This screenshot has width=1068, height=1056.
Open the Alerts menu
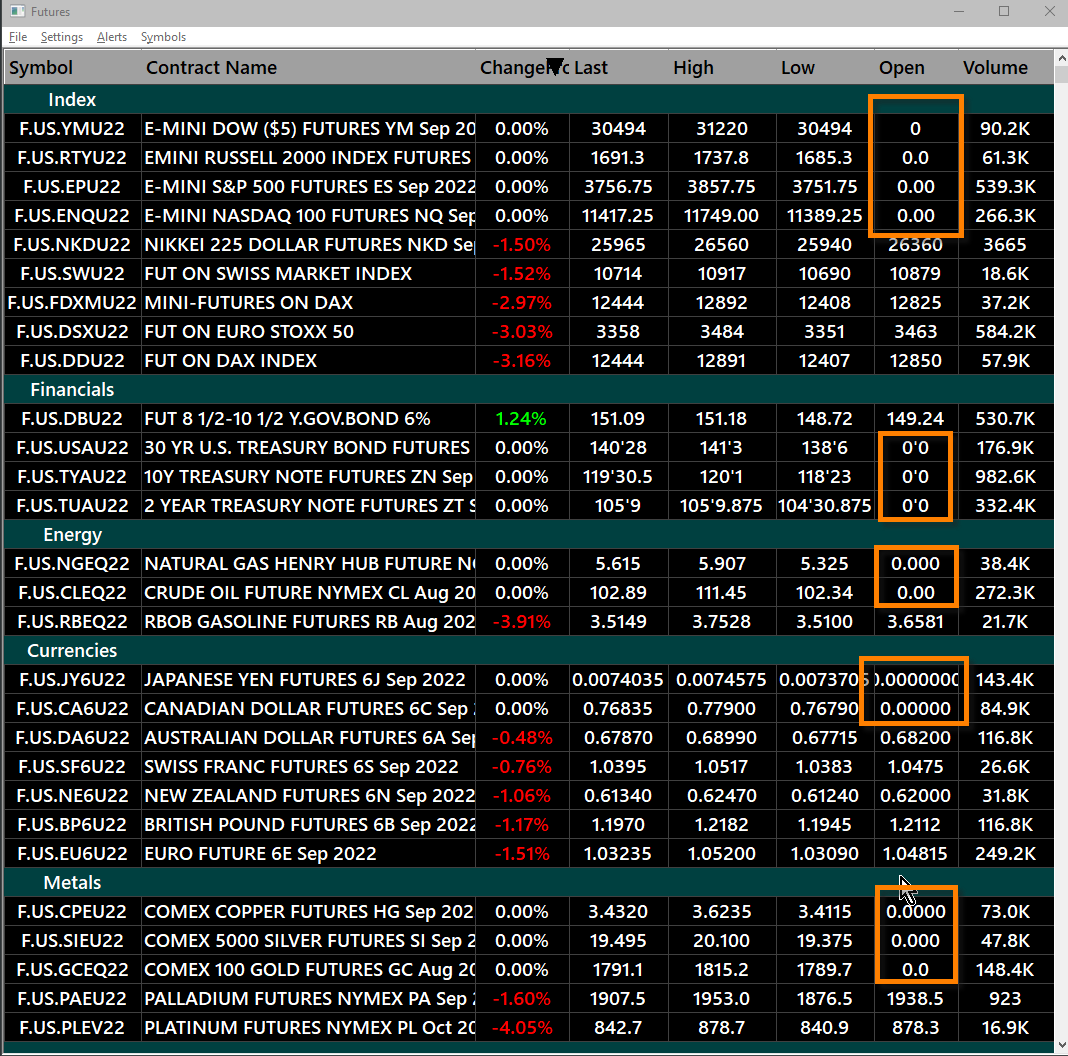pyautogui.click(x=112, y=37)
